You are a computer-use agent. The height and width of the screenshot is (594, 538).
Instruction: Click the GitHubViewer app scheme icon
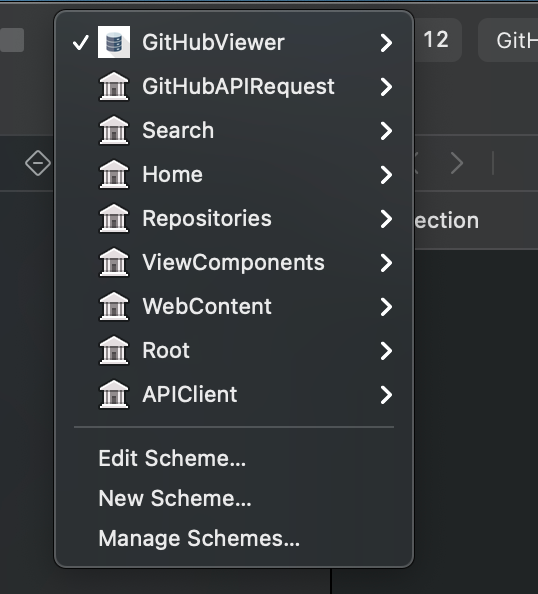(114, 42)
